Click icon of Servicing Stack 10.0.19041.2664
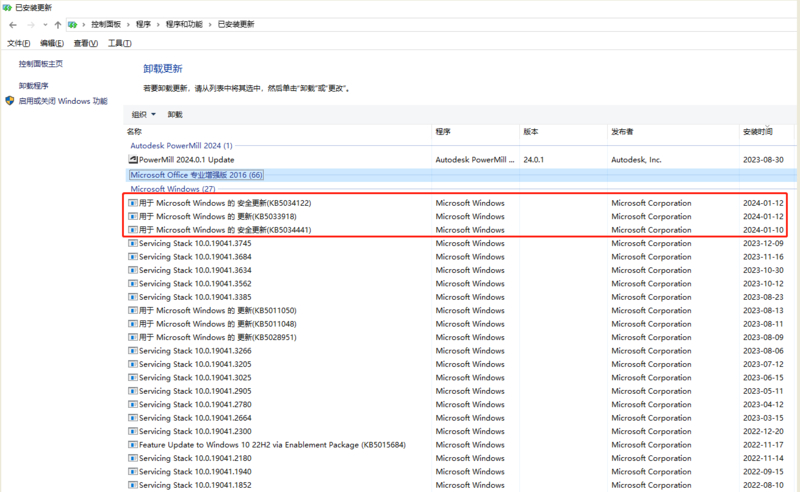Image resolution: width=800 pixels, height=492 pixels. pyautogui.click(x=133, y=418)
